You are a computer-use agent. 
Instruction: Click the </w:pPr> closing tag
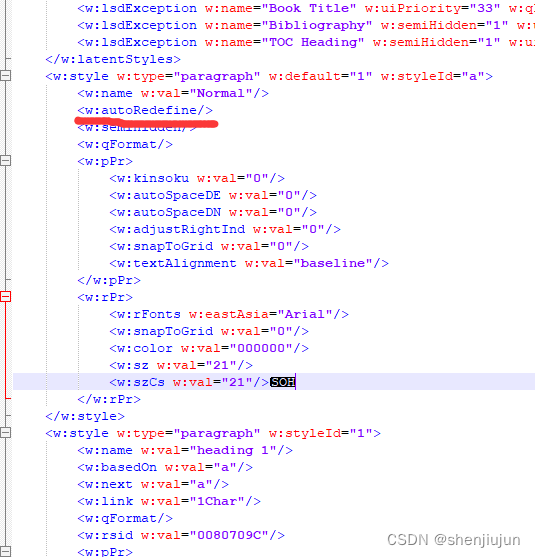click(x=109, y=280)
